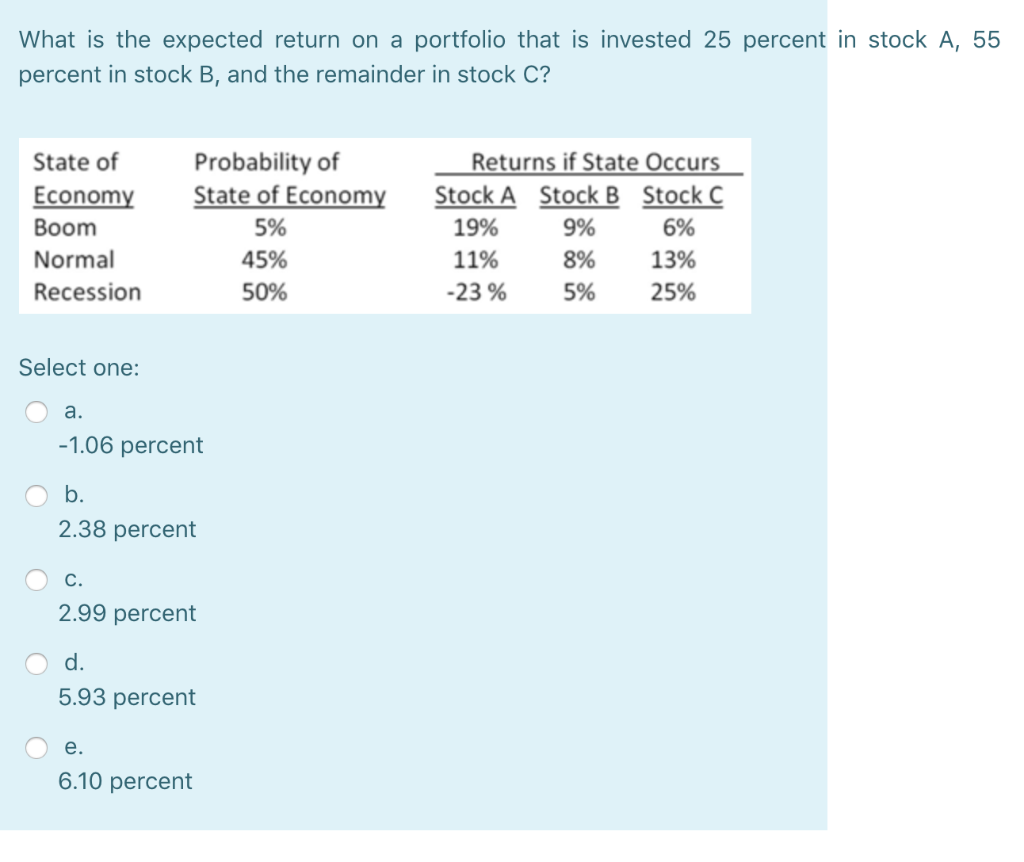Click the Recession row label

point(86,292)
